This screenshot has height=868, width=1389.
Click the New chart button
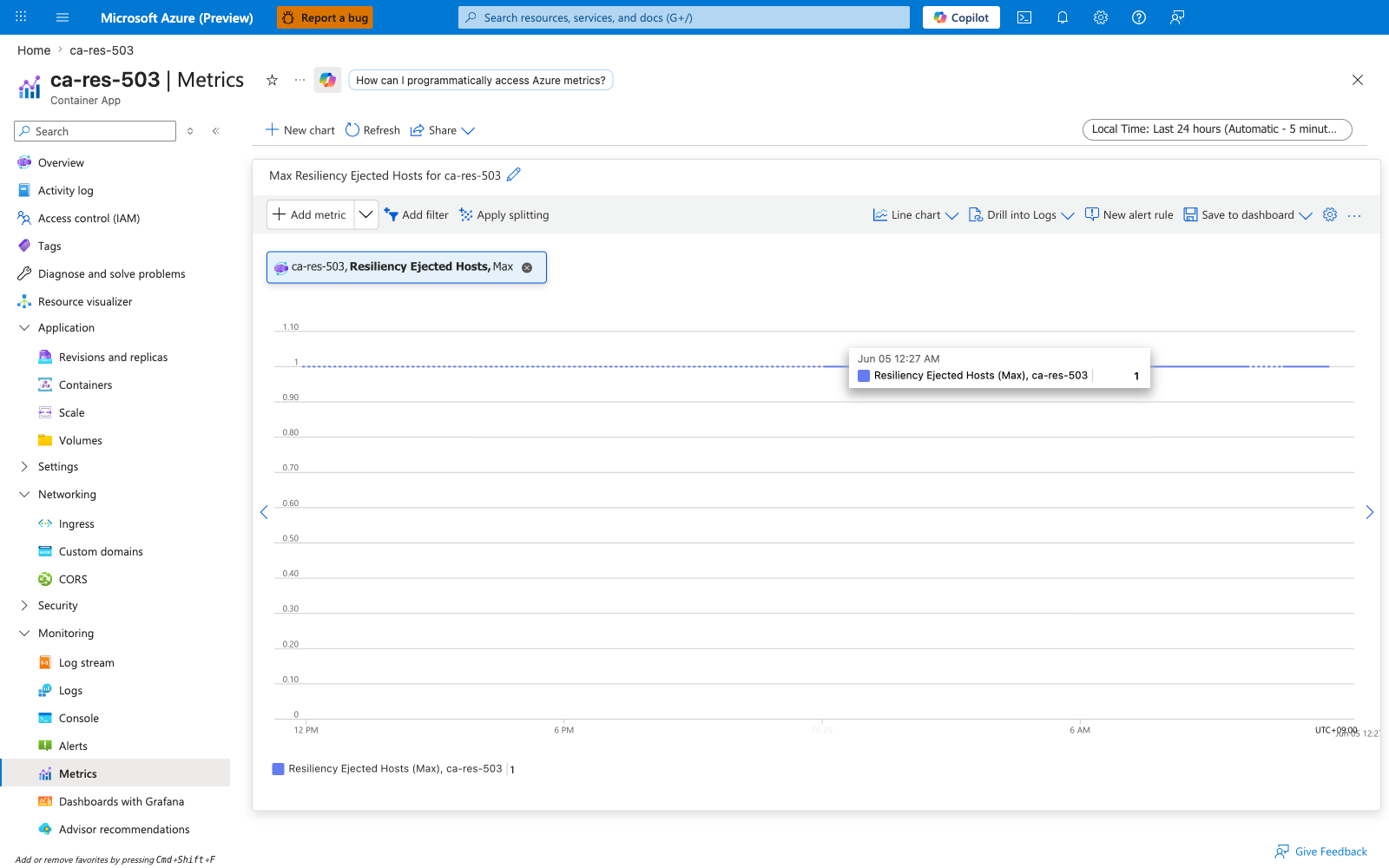tap(300, 130)
